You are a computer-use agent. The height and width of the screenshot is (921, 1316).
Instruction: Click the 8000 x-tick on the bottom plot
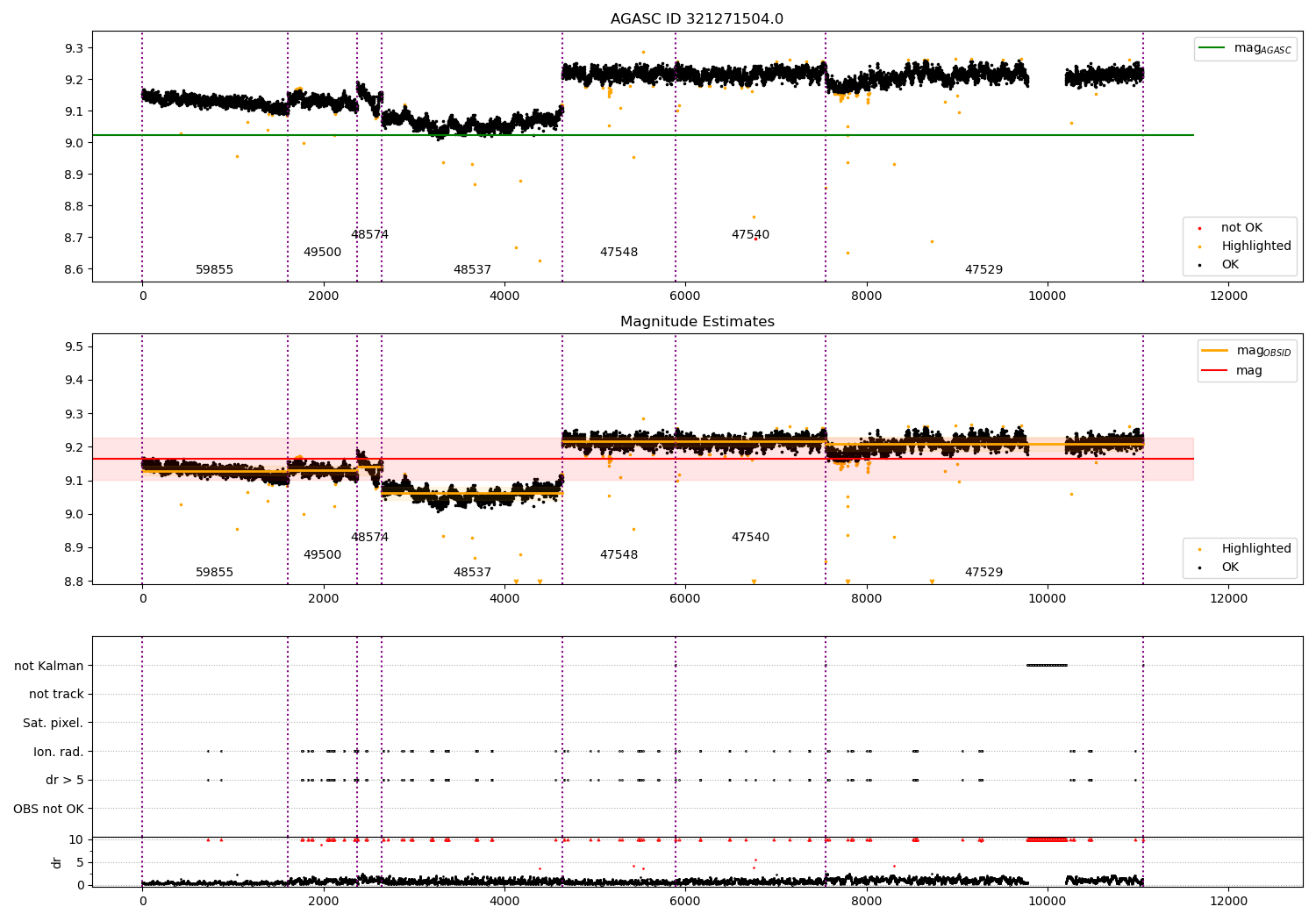867,902
